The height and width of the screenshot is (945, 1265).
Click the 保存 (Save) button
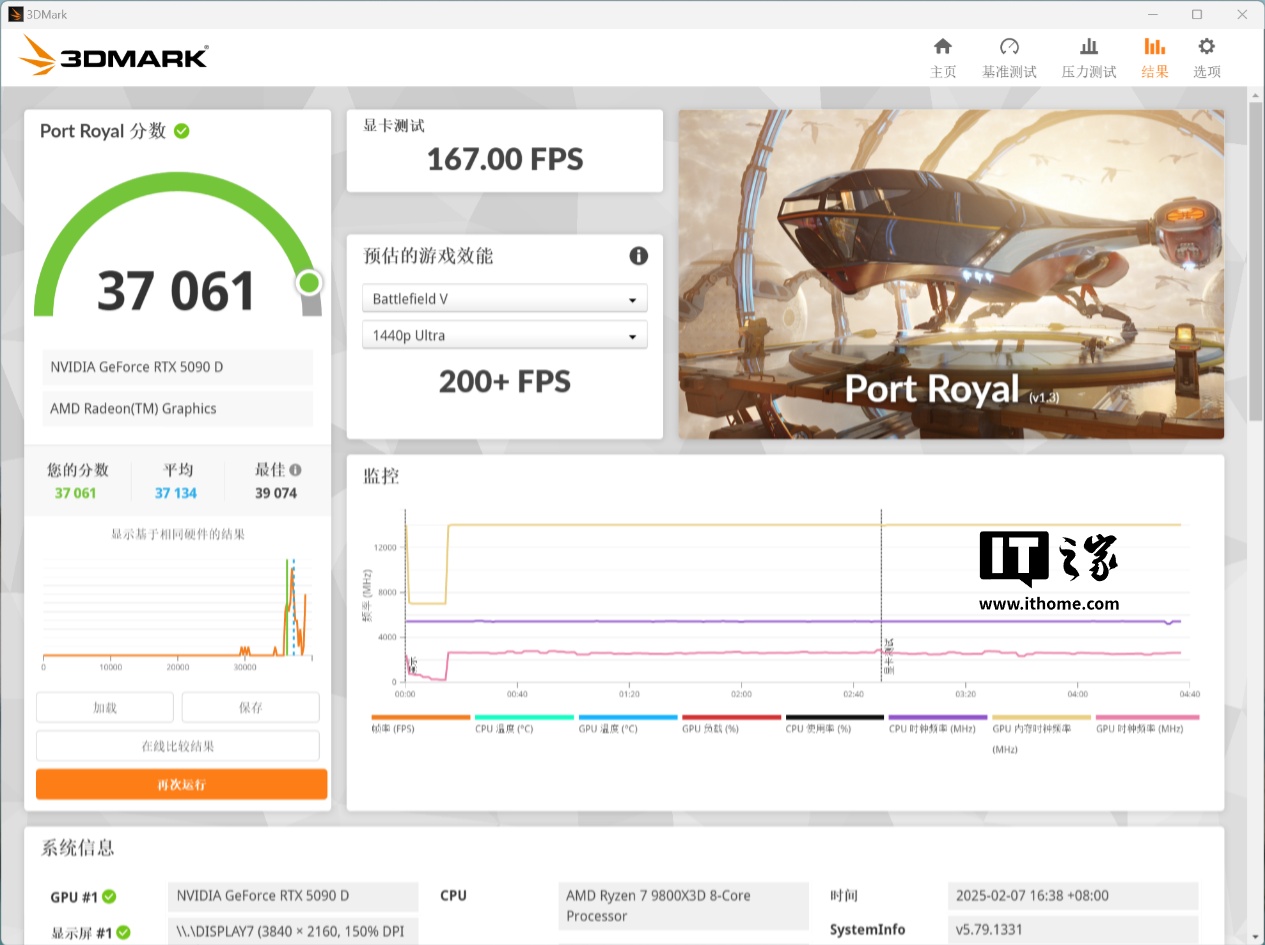point(250,707)
